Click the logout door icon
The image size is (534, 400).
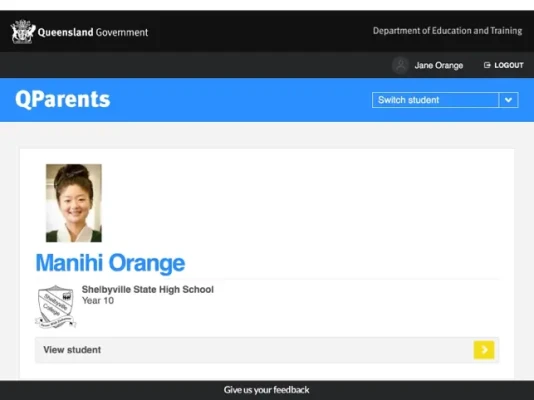pyautogui.click(x=487, y=65)
